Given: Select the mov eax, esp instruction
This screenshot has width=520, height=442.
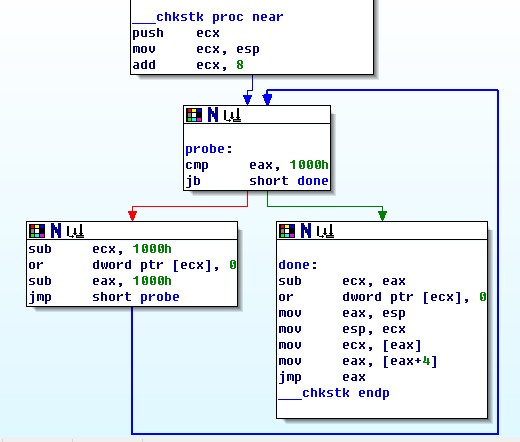Looking at the screenshot, I should click(x=342, y=313).
